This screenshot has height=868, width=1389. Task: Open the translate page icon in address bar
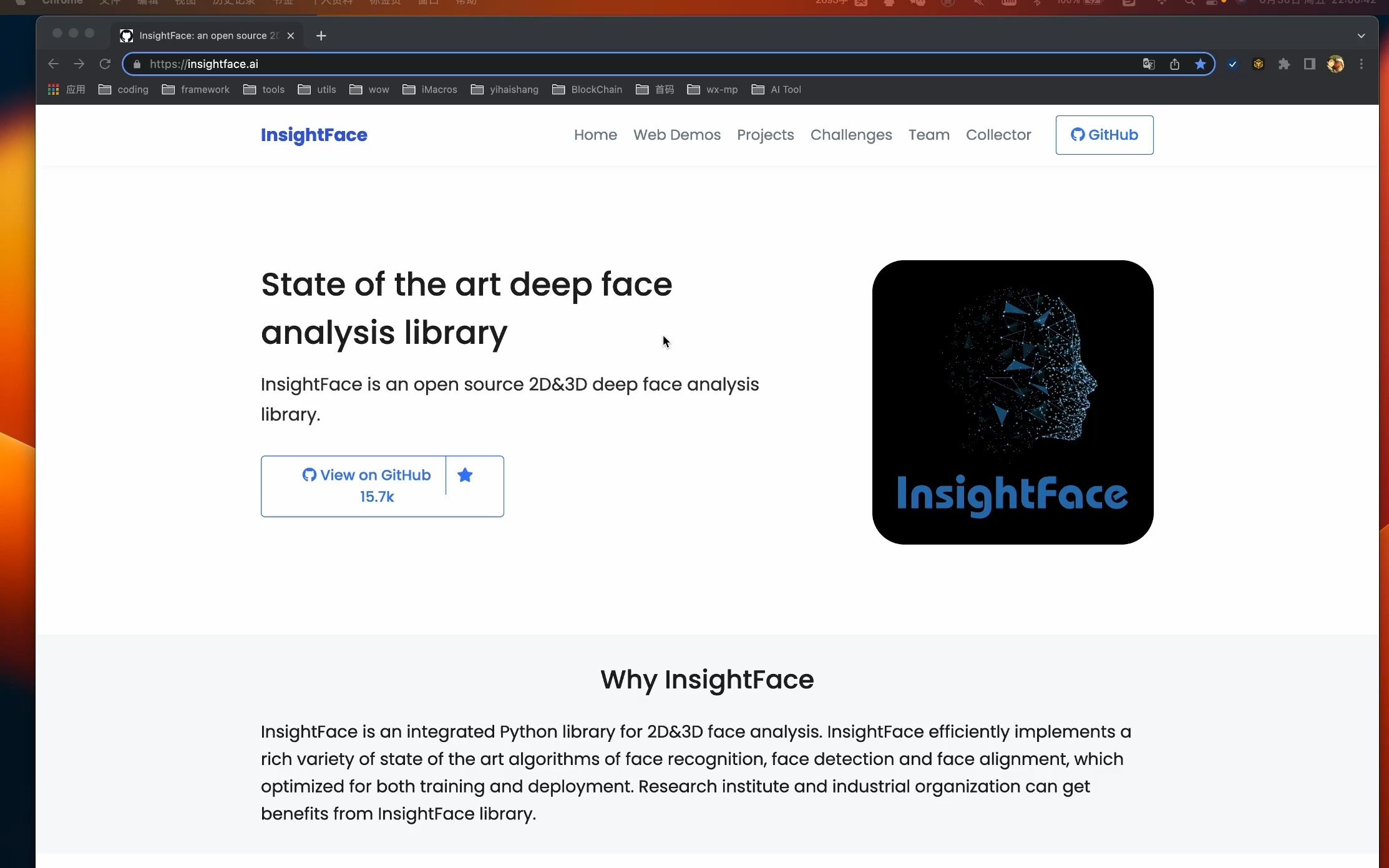[1149, 64]
